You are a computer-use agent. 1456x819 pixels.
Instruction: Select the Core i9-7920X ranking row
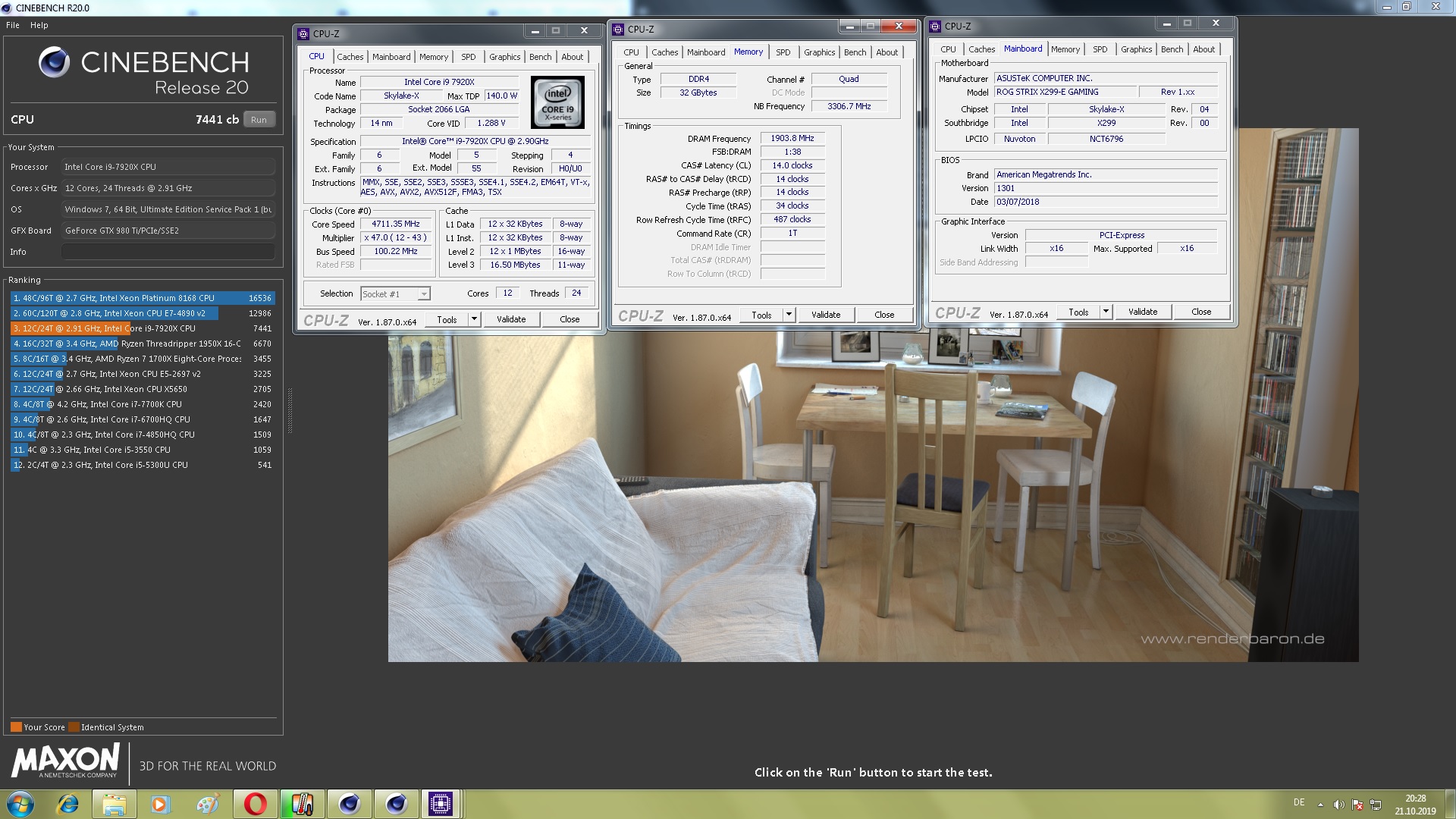coord(143,328)
